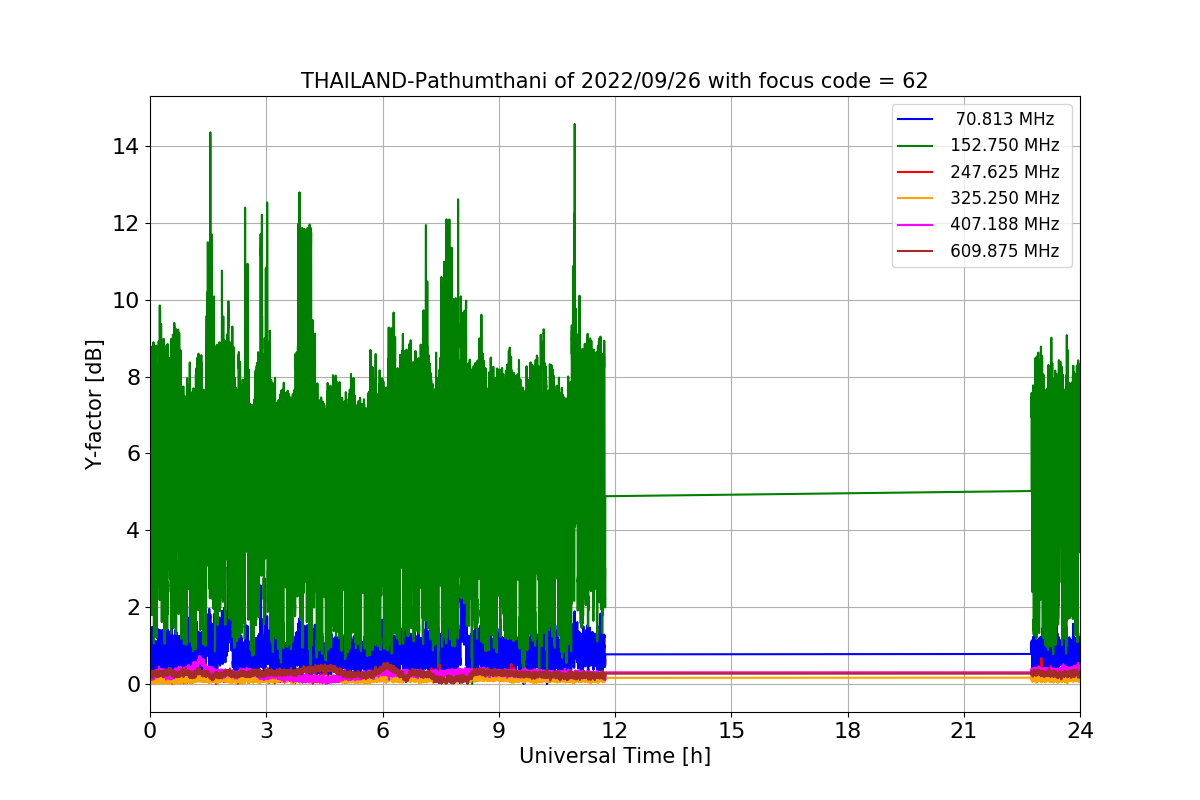Click the red legend line for 247.625 MHz
The image size is (1200, 800).
(x=915, y=172)
